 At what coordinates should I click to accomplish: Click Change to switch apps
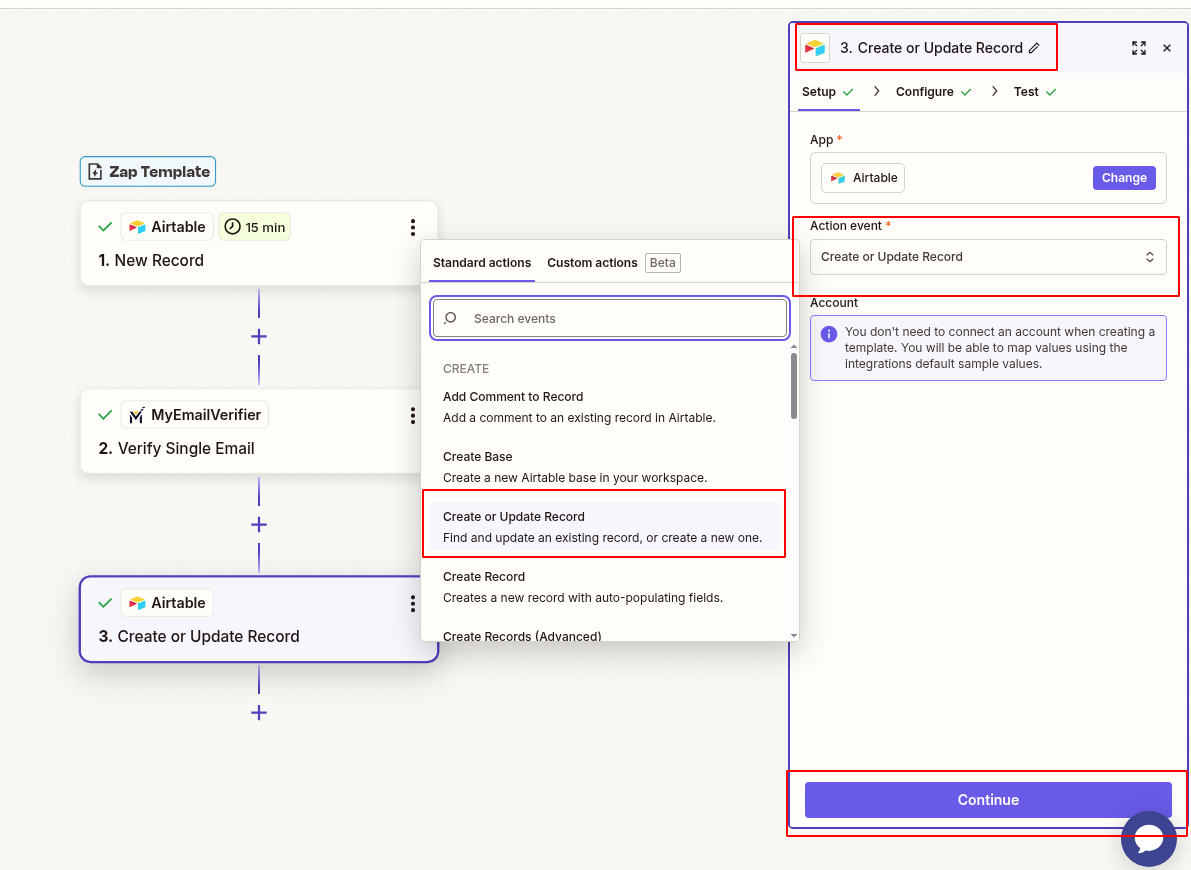point(1124,177)
